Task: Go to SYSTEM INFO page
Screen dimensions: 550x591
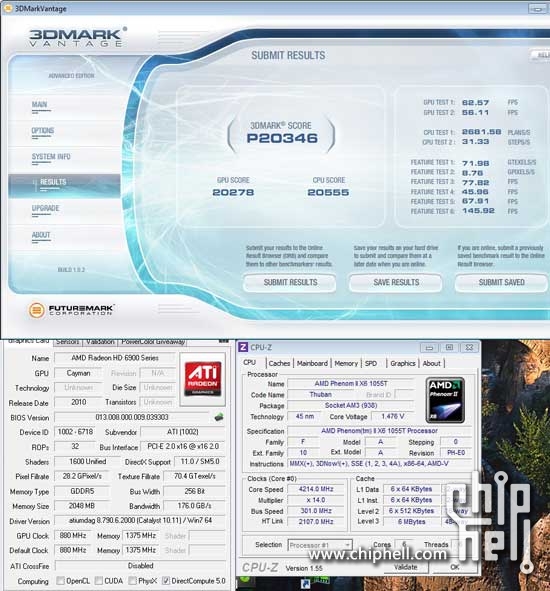Action: pos(51,157)
